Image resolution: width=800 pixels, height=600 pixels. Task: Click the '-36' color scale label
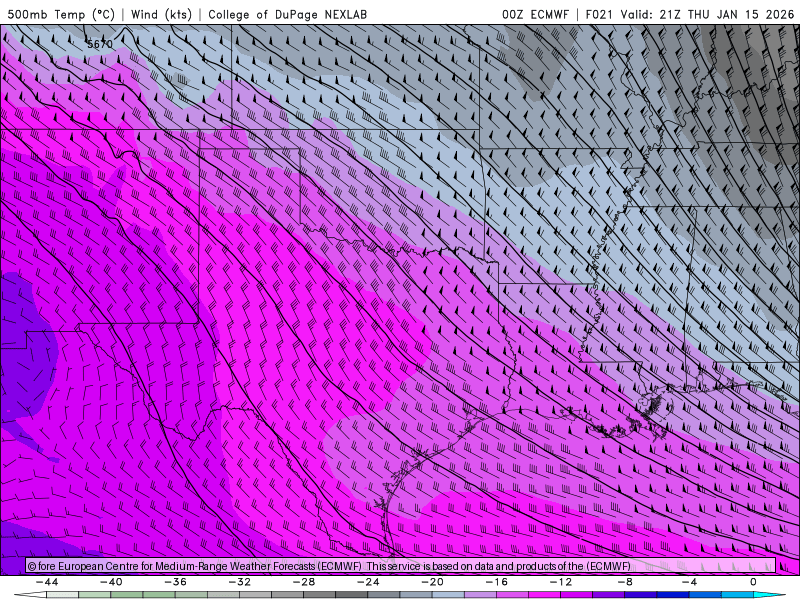click(175, 582)
